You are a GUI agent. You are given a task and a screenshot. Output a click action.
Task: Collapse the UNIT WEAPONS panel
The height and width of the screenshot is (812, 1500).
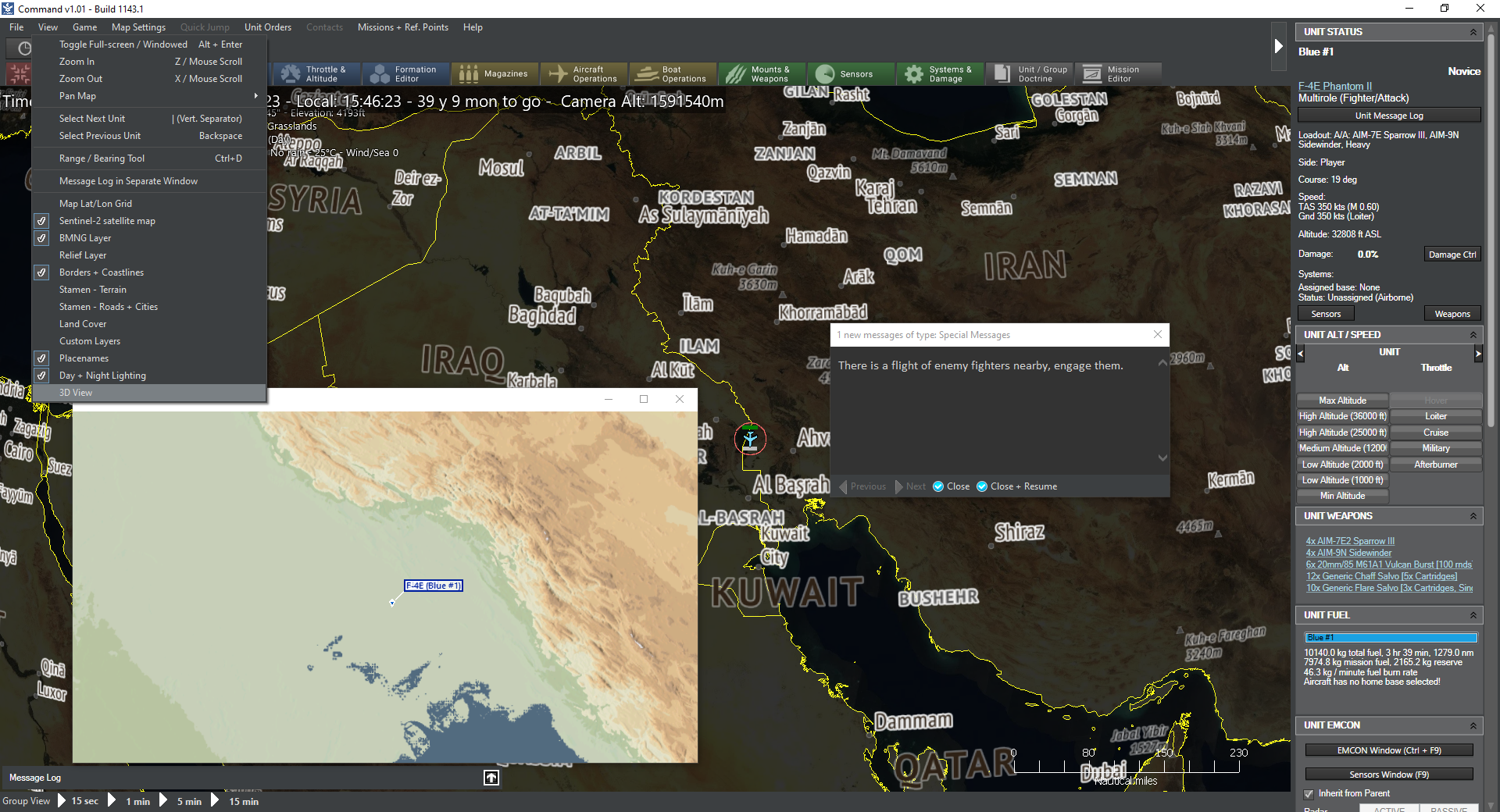coord(1473,516)
